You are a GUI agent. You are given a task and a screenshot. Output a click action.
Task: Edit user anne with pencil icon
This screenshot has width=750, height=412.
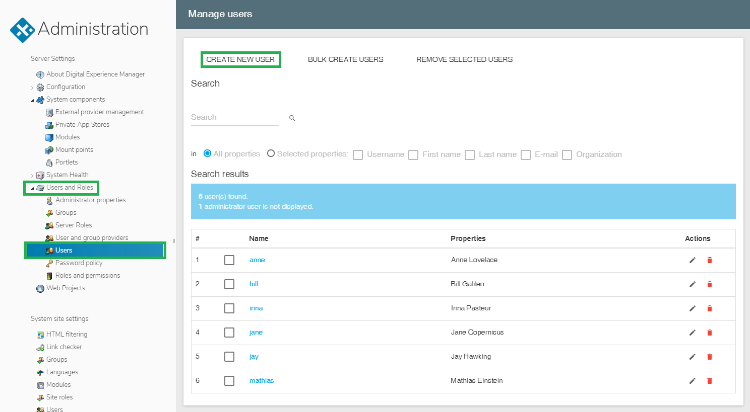692,260
